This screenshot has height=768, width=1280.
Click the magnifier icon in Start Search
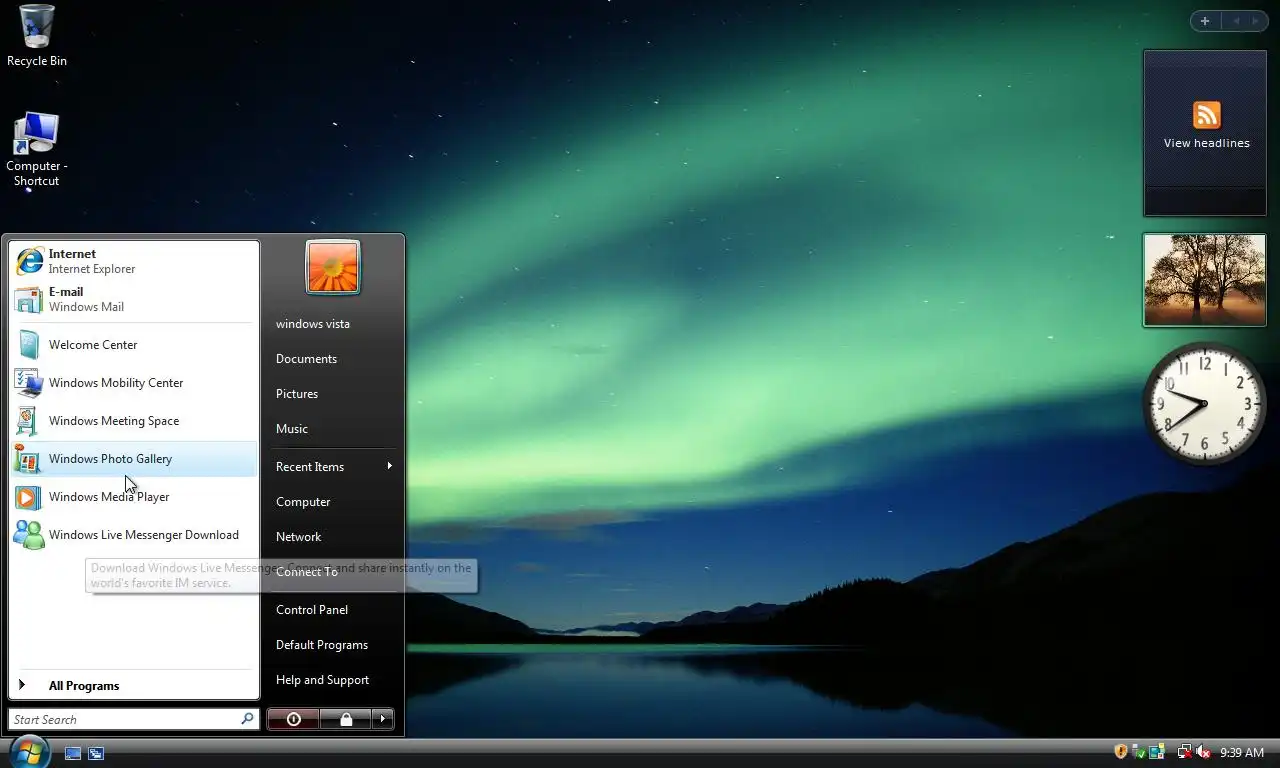click(x=247, y=719)
